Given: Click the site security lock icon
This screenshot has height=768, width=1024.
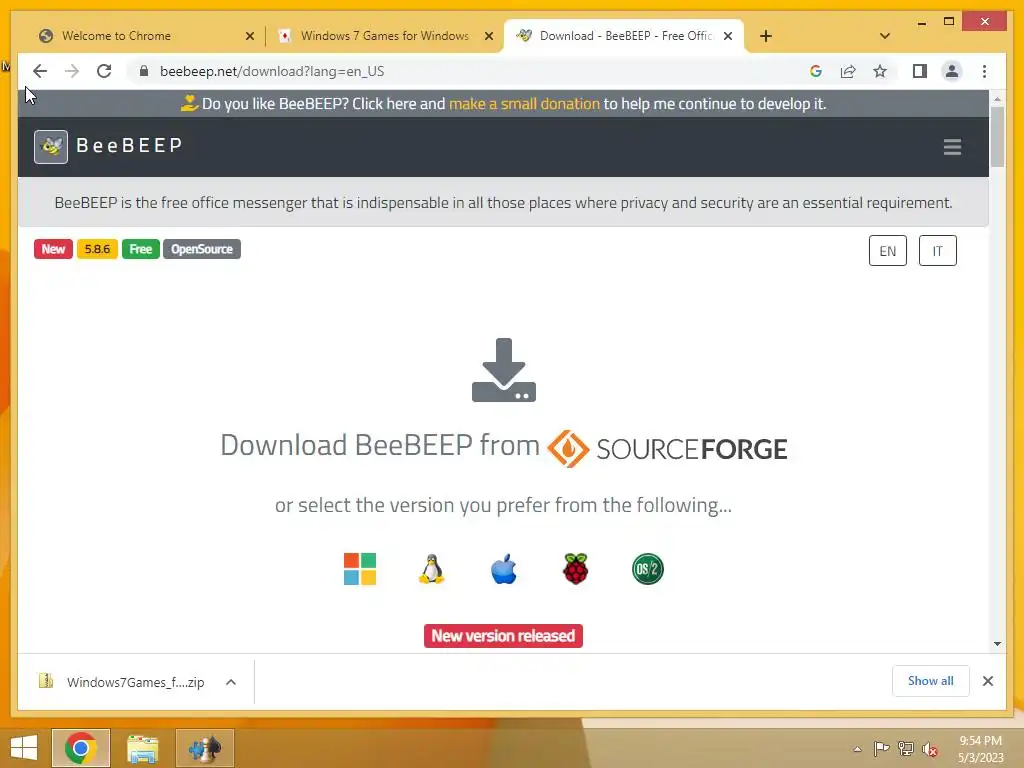Looking at the screenshot, I should (x=144, y=71).
